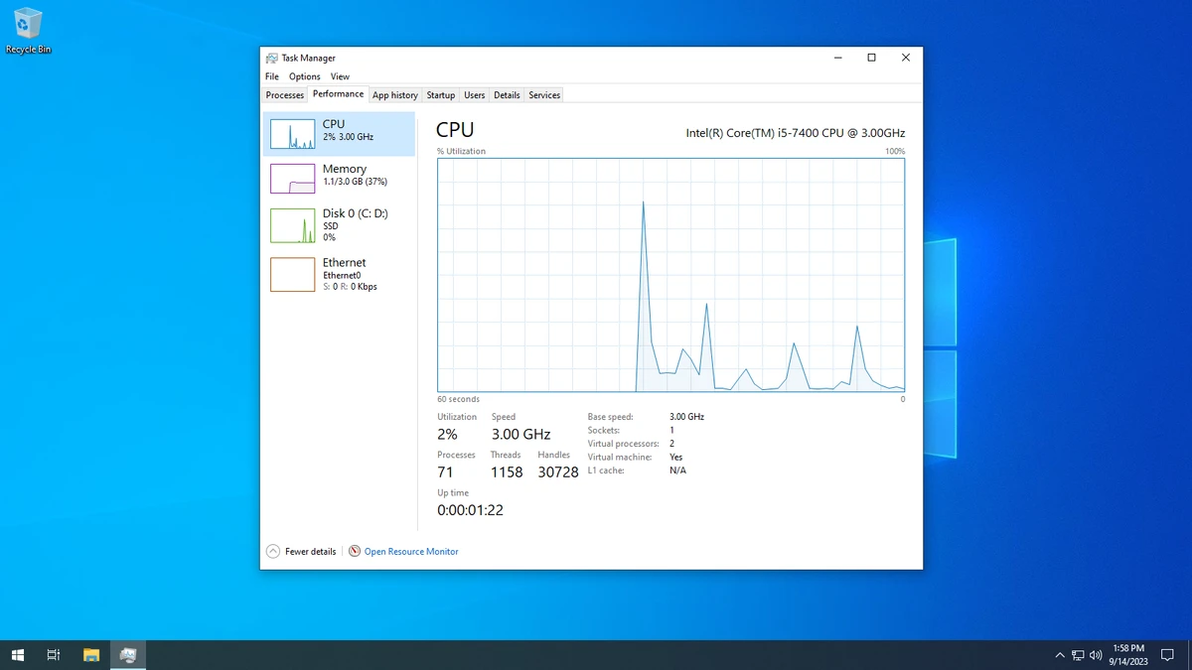Click the Virtual machine Yes row
Viewport: 1192px width, 670px height.
(x=635, y=457)
